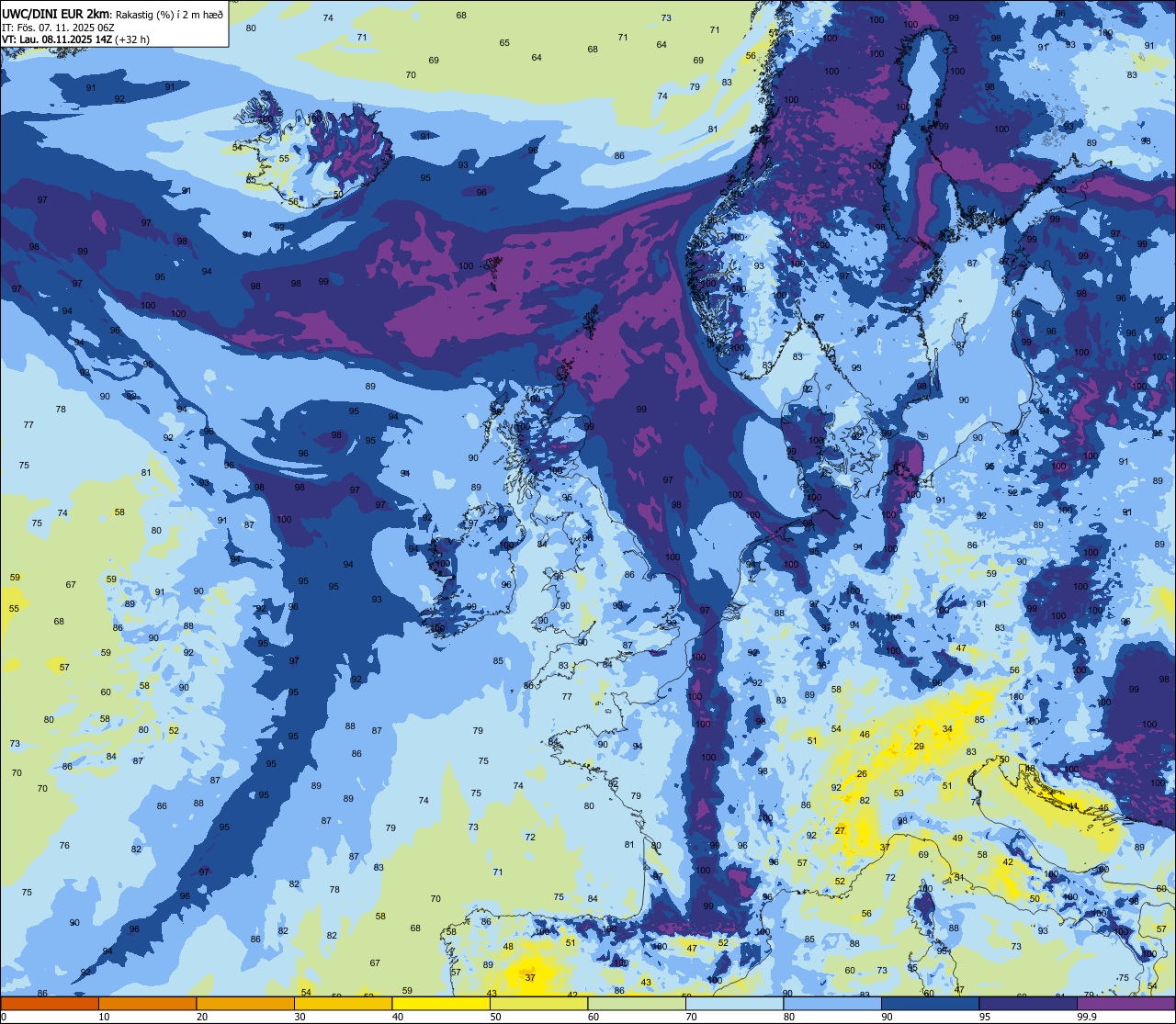The height and width of the screenshot is (1024, 1176).
Task: Click the "IT: Fös. 07. 11. 2025 06Z" line
Action: pyautogui.click(x=59, y=28)
